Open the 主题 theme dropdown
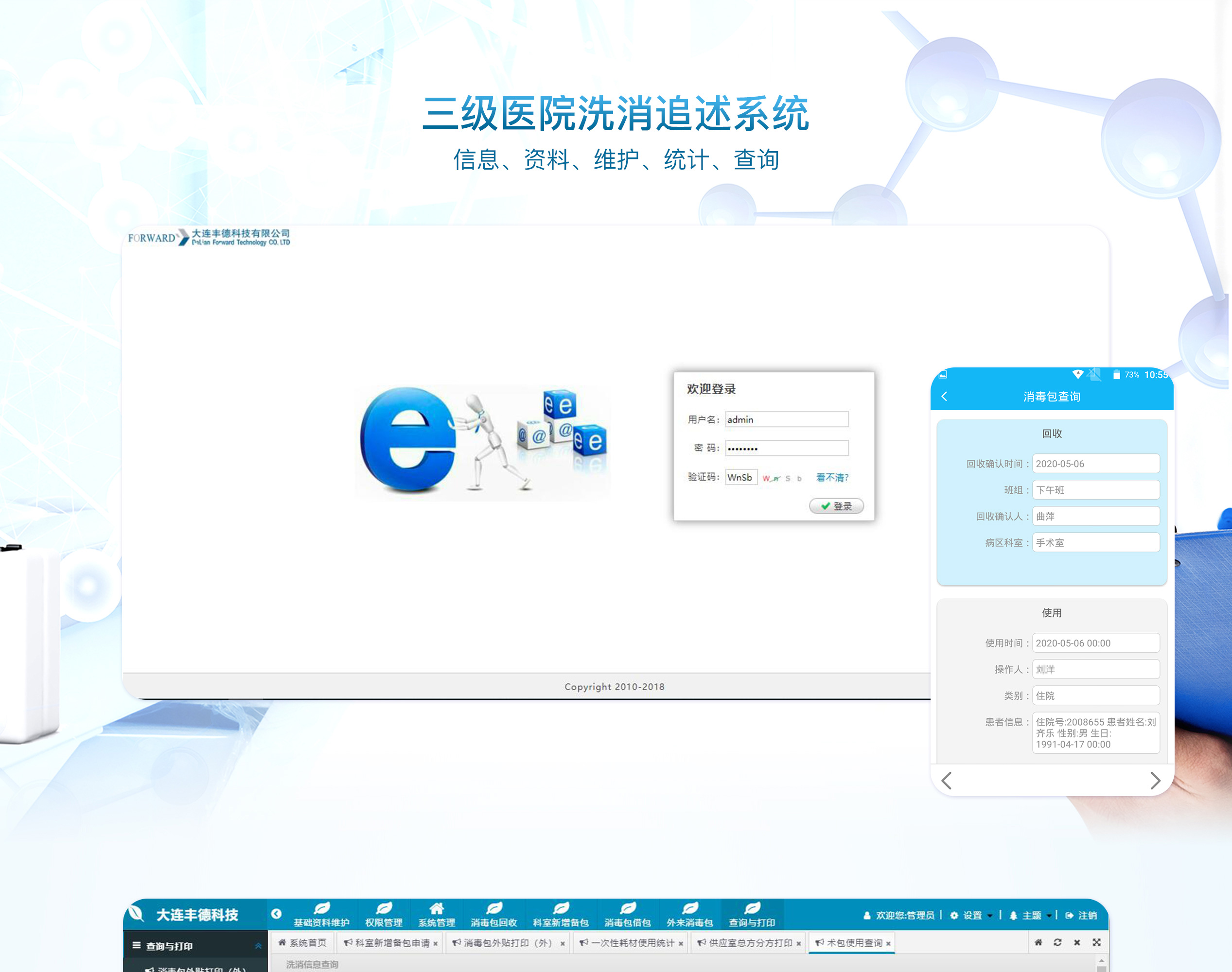Viewport: 1232px width, 972px height. point(1032,915)
